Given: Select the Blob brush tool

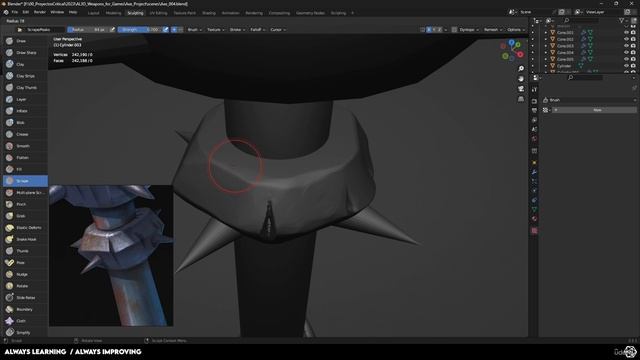Looking at the screenshot, I should pyautogui.click(x=25, y=122).
